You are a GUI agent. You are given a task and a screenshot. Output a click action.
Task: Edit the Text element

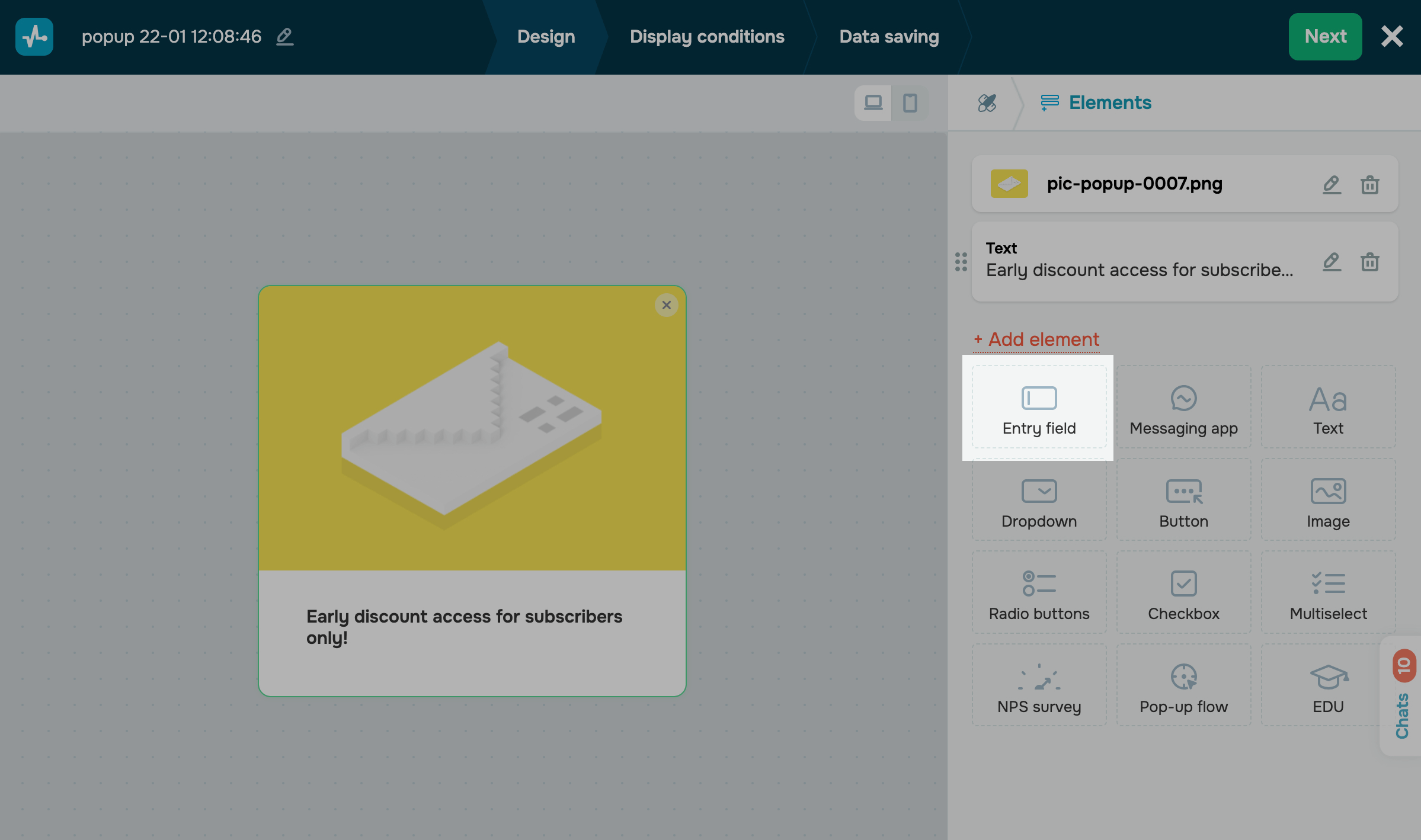click(1332, 262)
